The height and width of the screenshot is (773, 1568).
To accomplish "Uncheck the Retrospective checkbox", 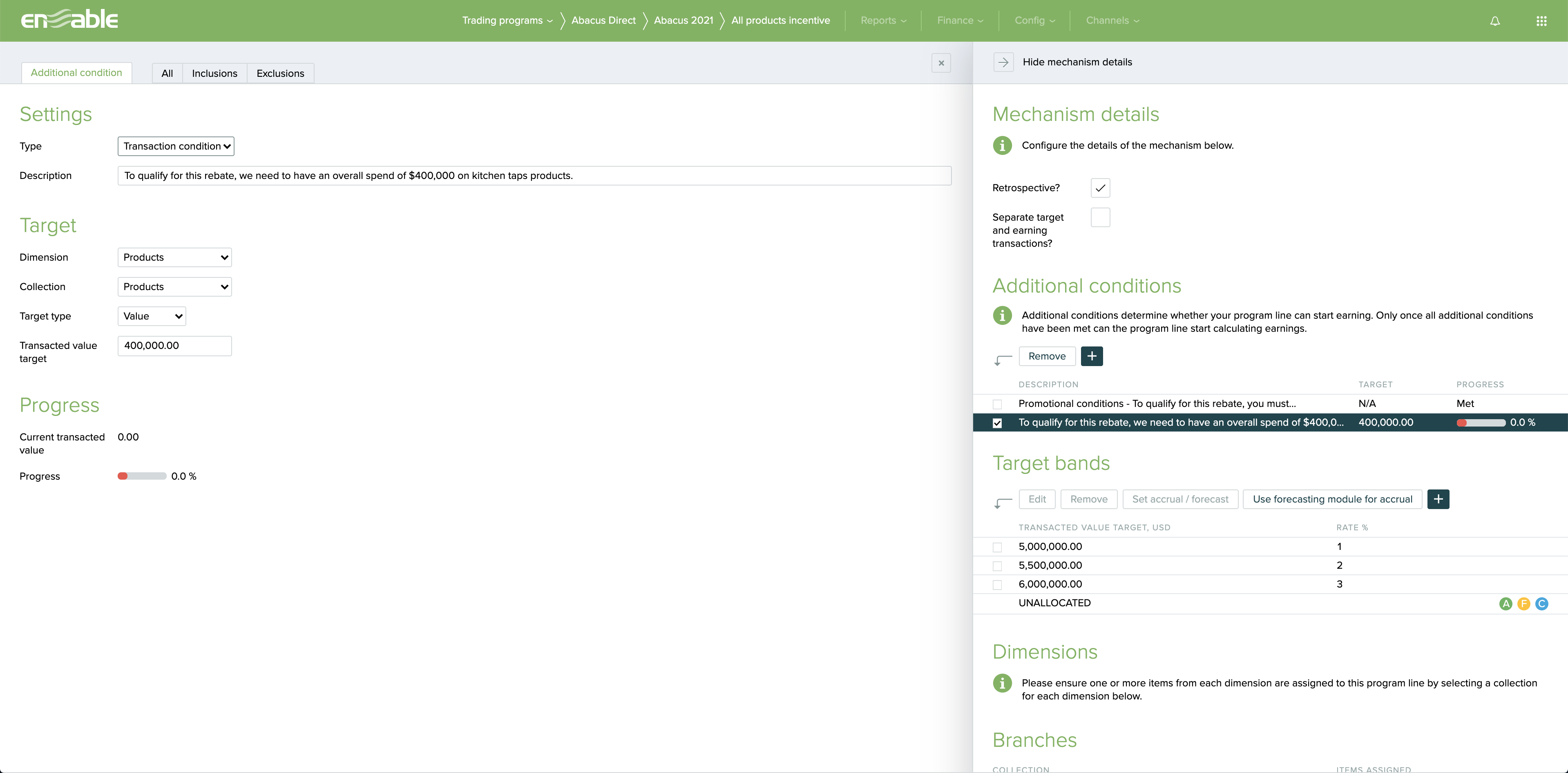I will [1100, 188].
